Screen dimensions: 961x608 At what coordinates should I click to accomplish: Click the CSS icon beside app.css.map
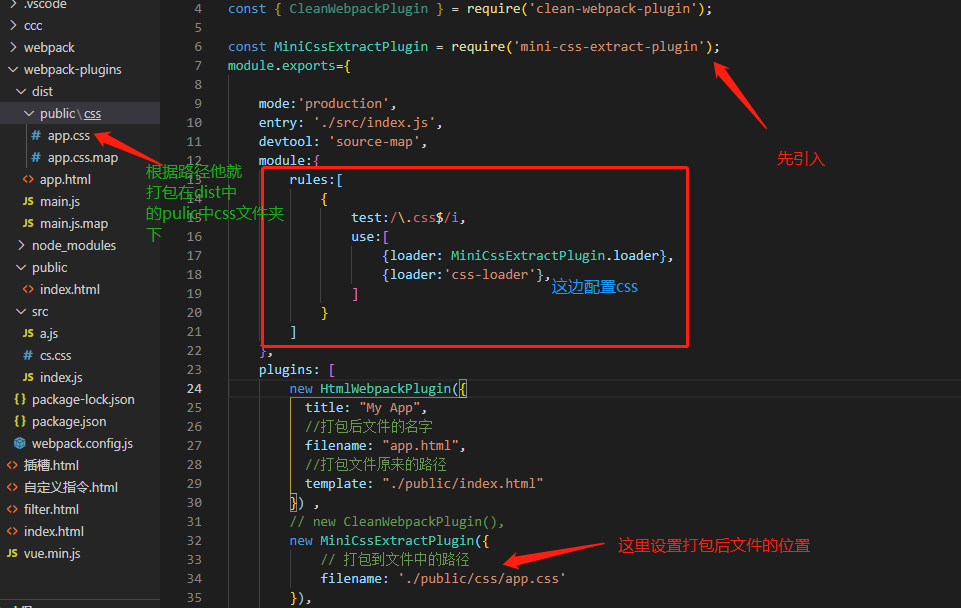[x=36, y=158]
